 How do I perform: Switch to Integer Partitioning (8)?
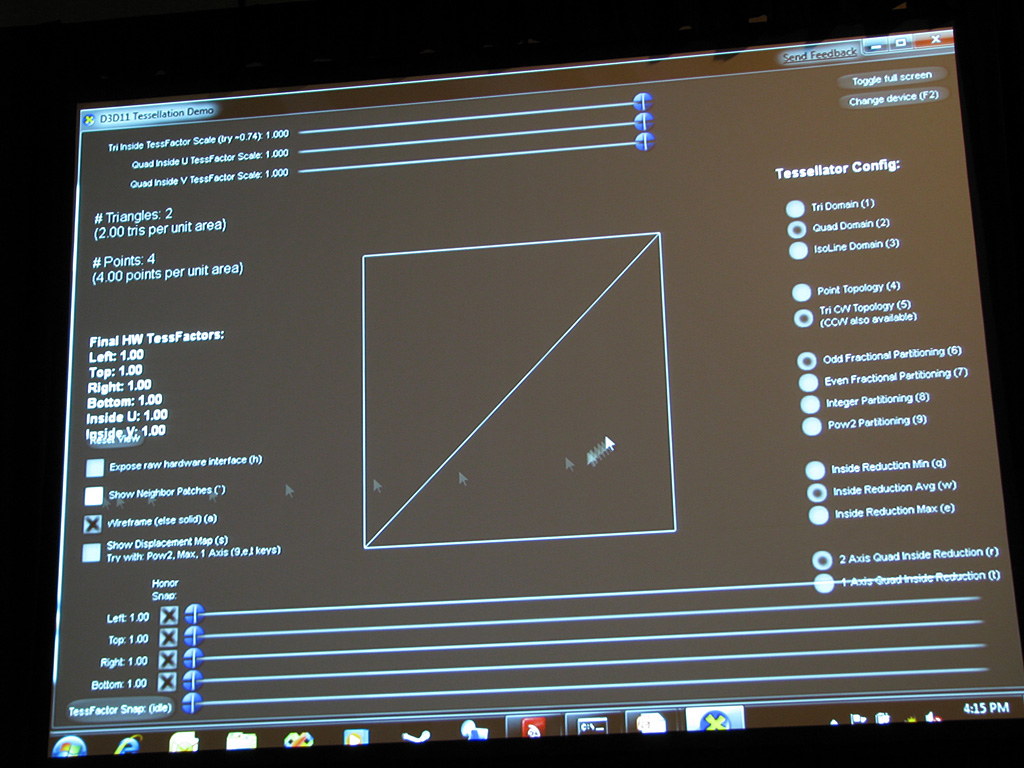[810, 404]
